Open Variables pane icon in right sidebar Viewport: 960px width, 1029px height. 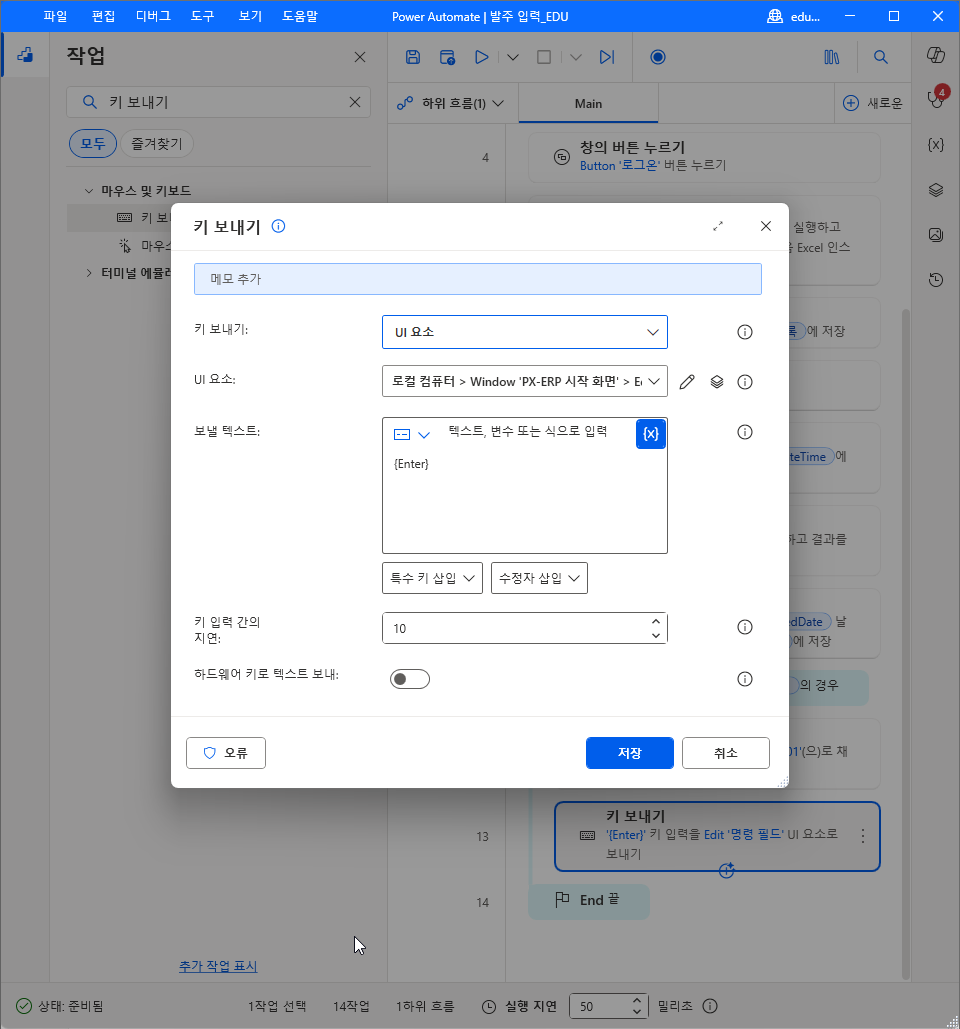(936, 144)
